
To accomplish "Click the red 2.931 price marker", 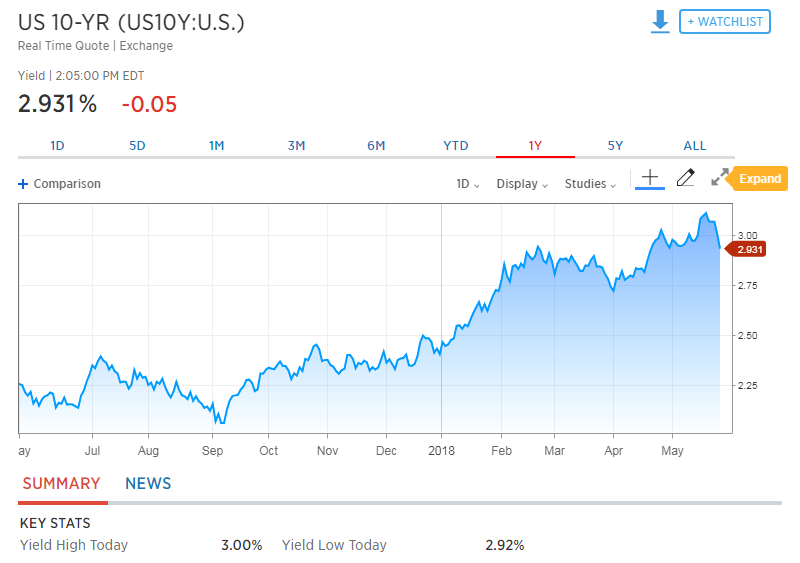I will pos(750,249).
